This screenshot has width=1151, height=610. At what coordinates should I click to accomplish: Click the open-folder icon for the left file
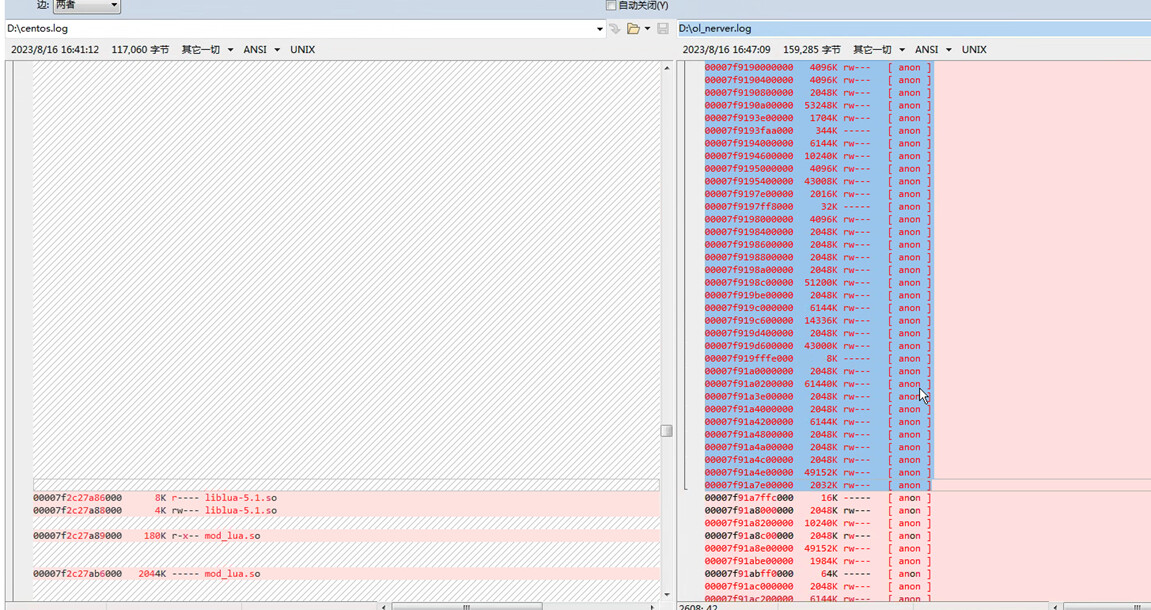pyautogui.click(x=632, y=29)
